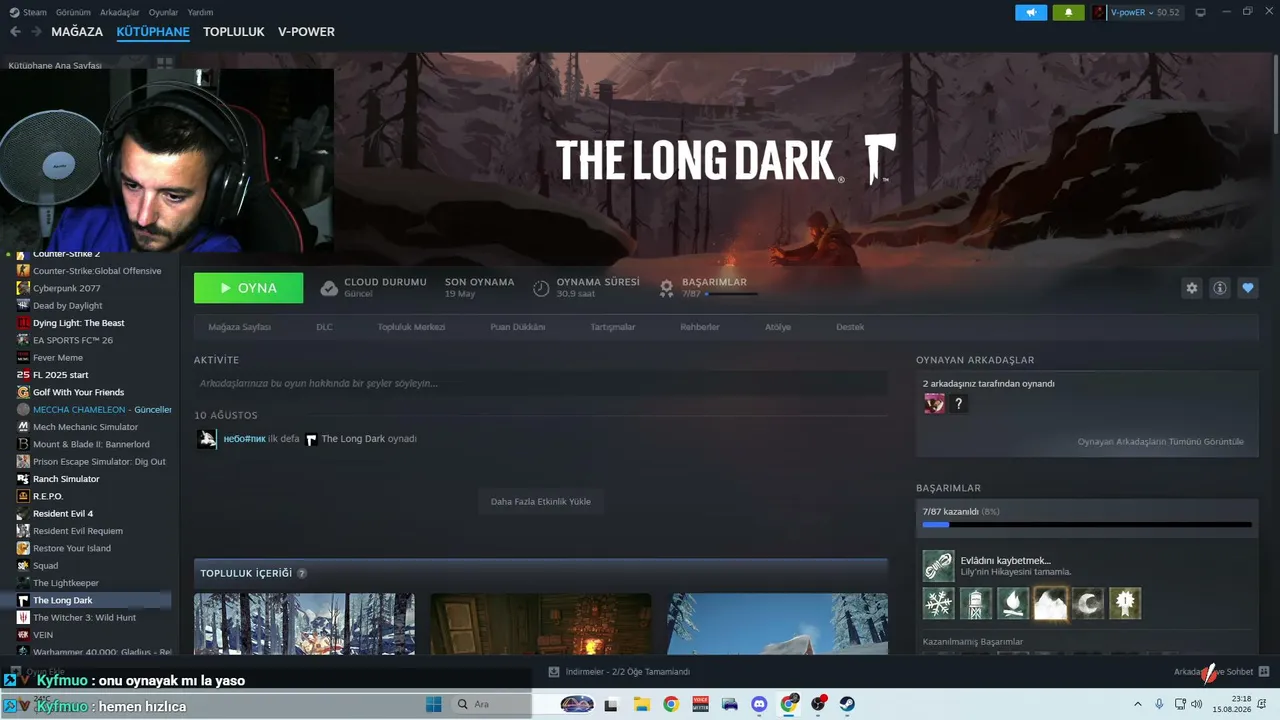View the snowflake achievement icon

[938, 603]
